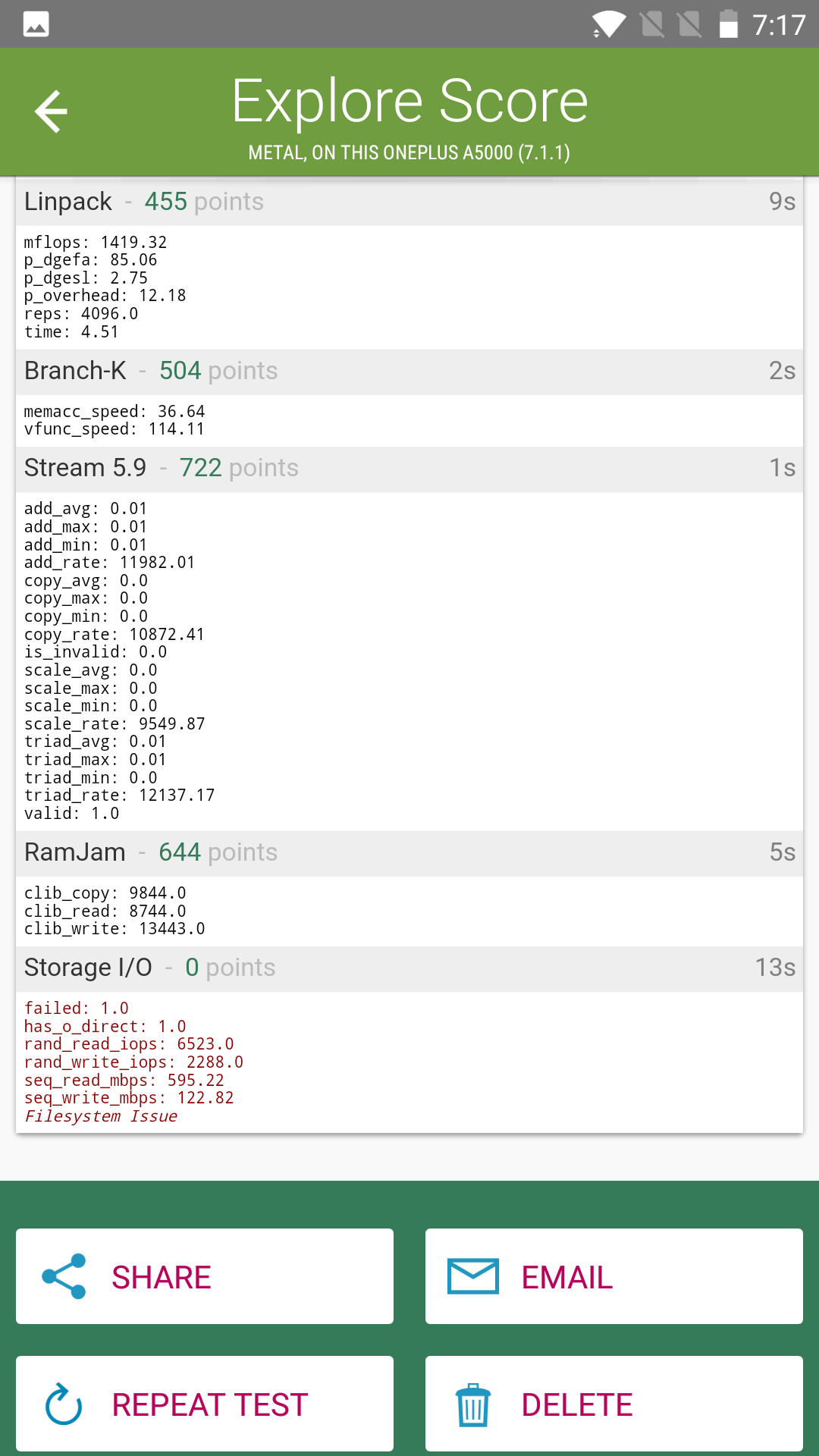Tap the delete trash can icon
Image resolution: width=819 pixels, height=1456 pixels.
[x=473, y=1404]
